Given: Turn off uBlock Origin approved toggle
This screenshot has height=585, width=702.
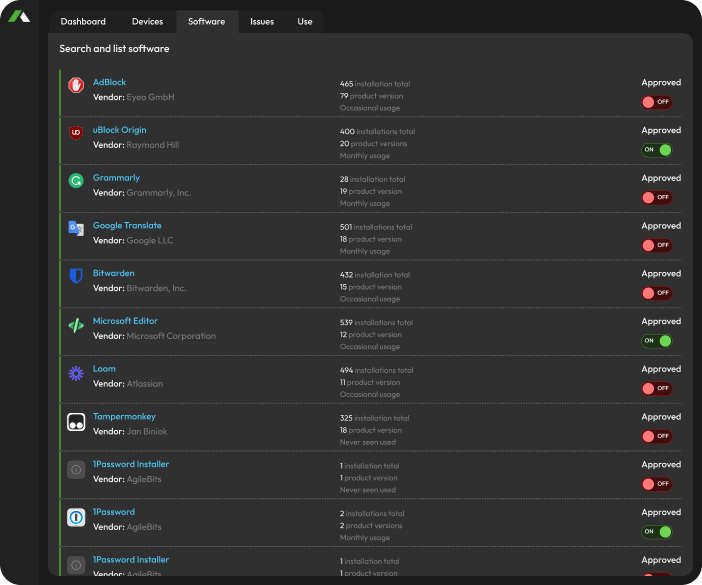Looking at the screenshot, I should point(657,150).
